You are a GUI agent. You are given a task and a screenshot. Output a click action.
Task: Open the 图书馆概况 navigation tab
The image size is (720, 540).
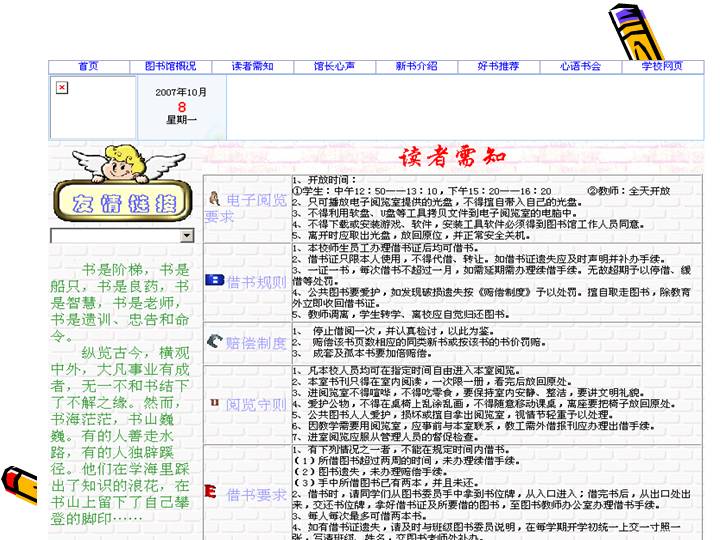(171, 66)
